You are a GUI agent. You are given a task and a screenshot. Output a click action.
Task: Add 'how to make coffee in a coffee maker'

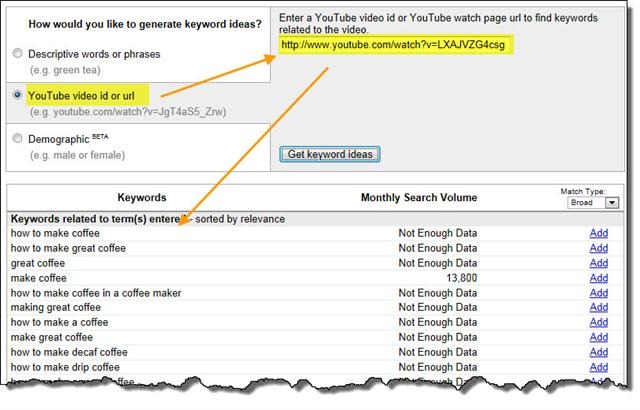(598, 293)
